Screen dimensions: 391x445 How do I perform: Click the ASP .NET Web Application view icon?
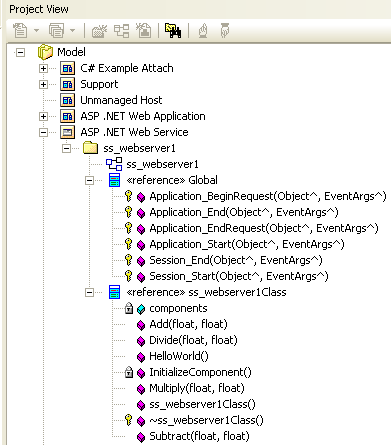click(x=67, y=116)
